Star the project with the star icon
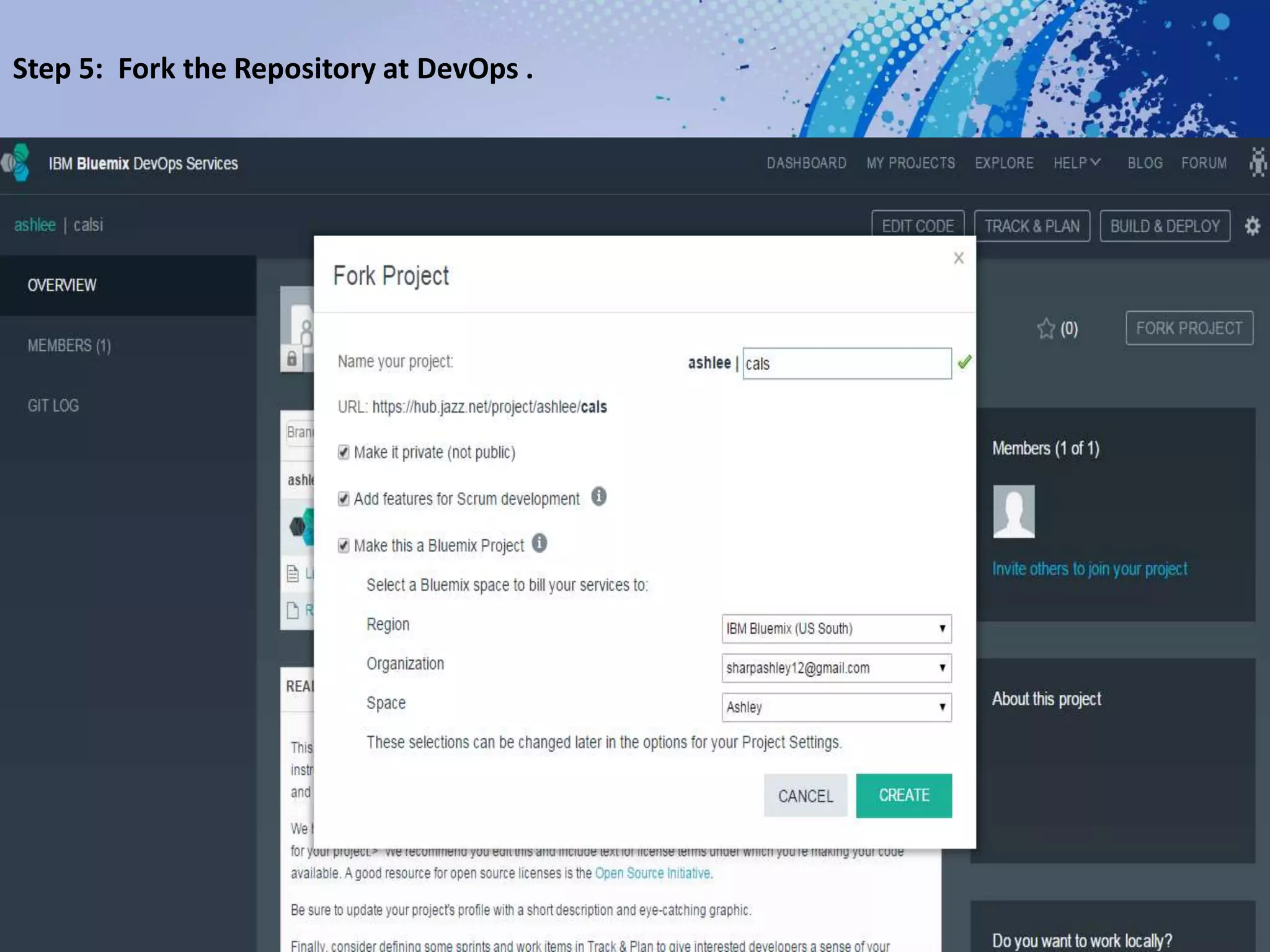 point(1046,328)
